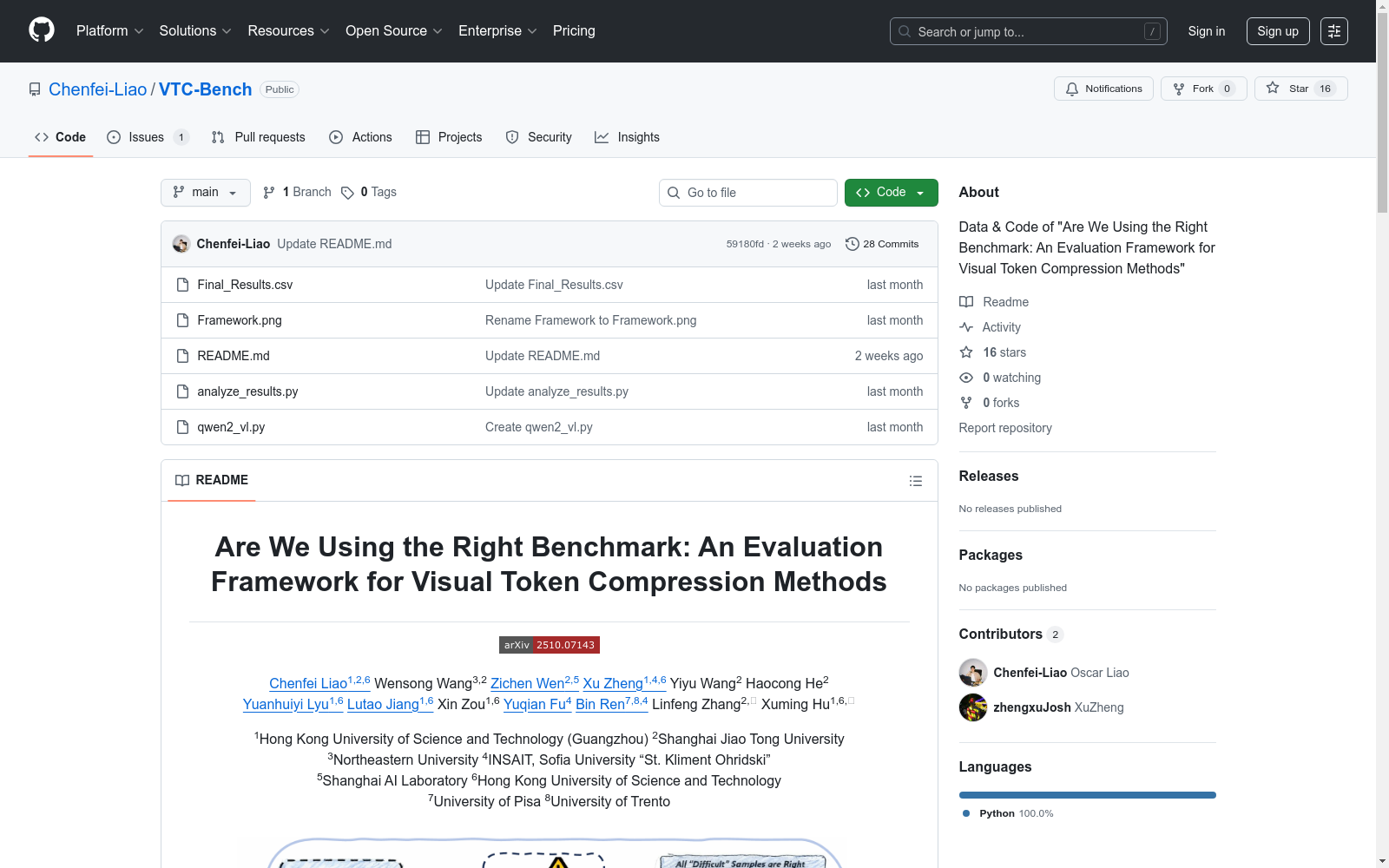Open the Insights tab
The height and width of the screenshot is (868, 1389).
coord(627,137)
